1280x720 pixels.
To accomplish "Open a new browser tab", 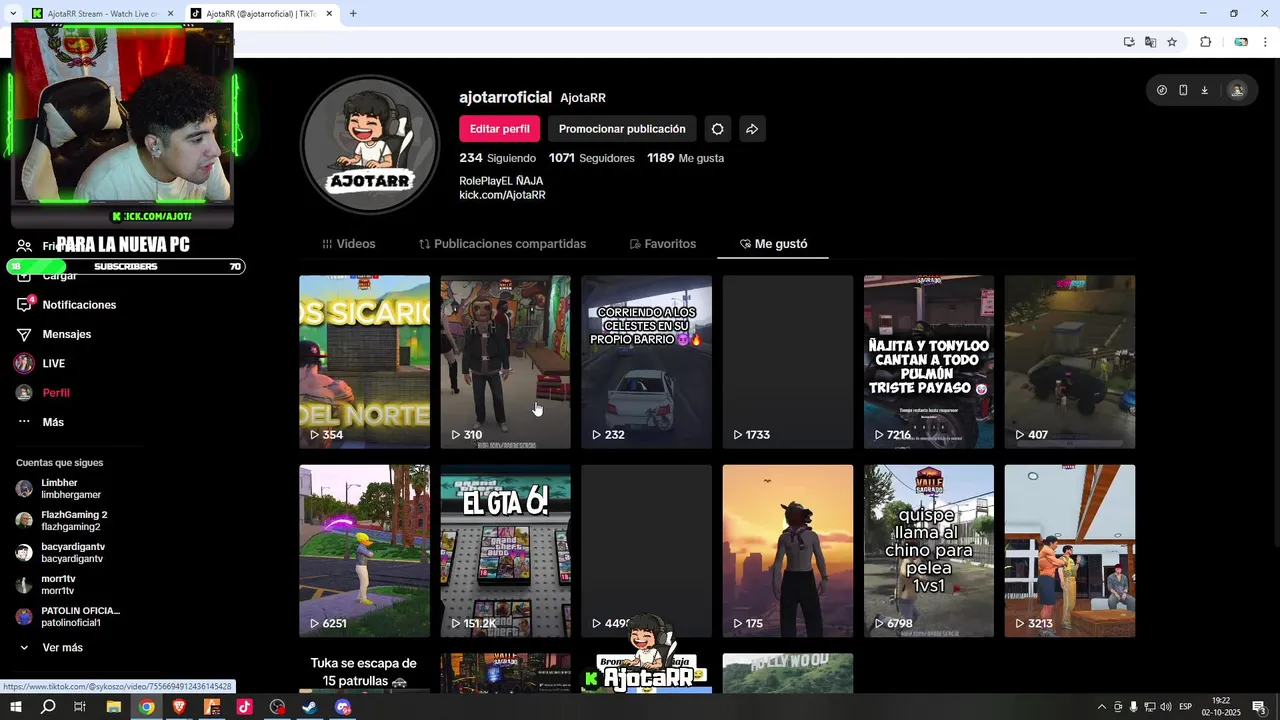I will pyautogui.click(x=353, y=14).
